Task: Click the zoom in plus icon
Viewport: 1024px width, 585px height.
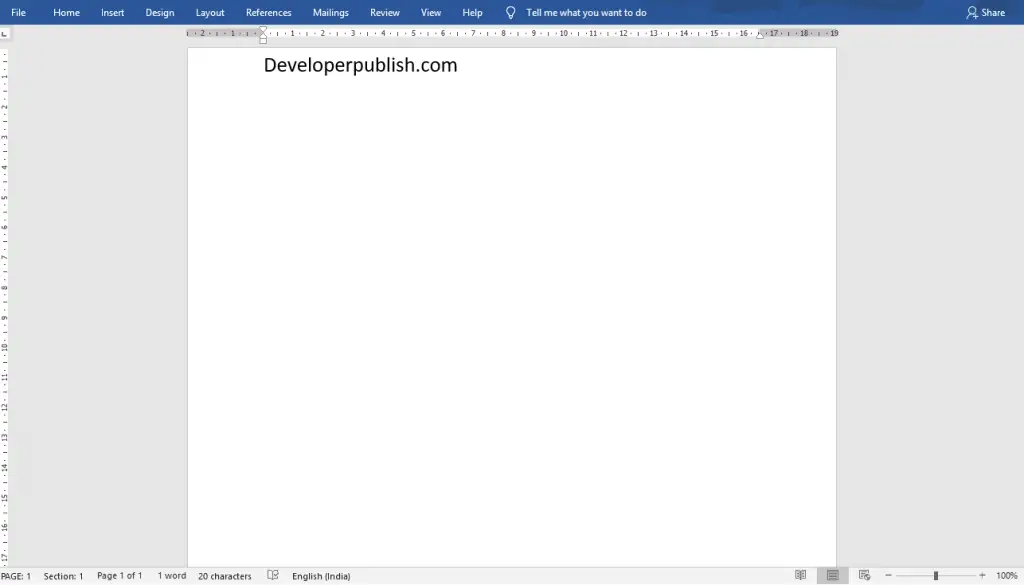Action: (982, 575)
